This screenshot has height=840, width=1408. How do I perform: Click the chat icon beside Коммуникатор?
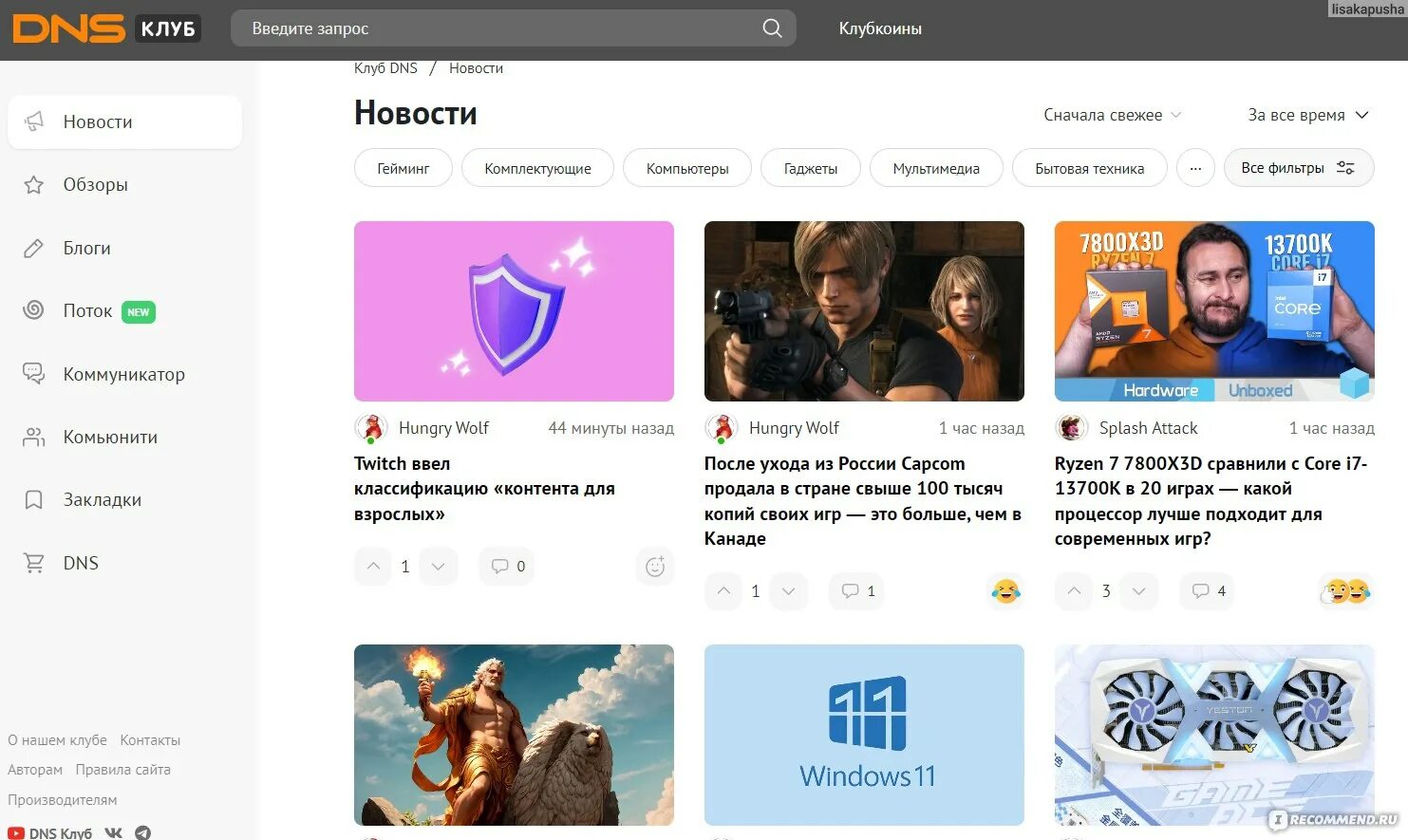34,374
